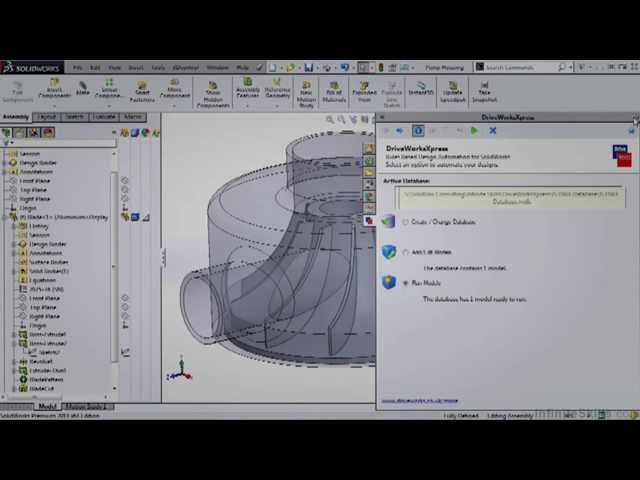Click the Search Commands field
Image resolution: width=640 pixels, height=480 pixels.
(516, 67)
